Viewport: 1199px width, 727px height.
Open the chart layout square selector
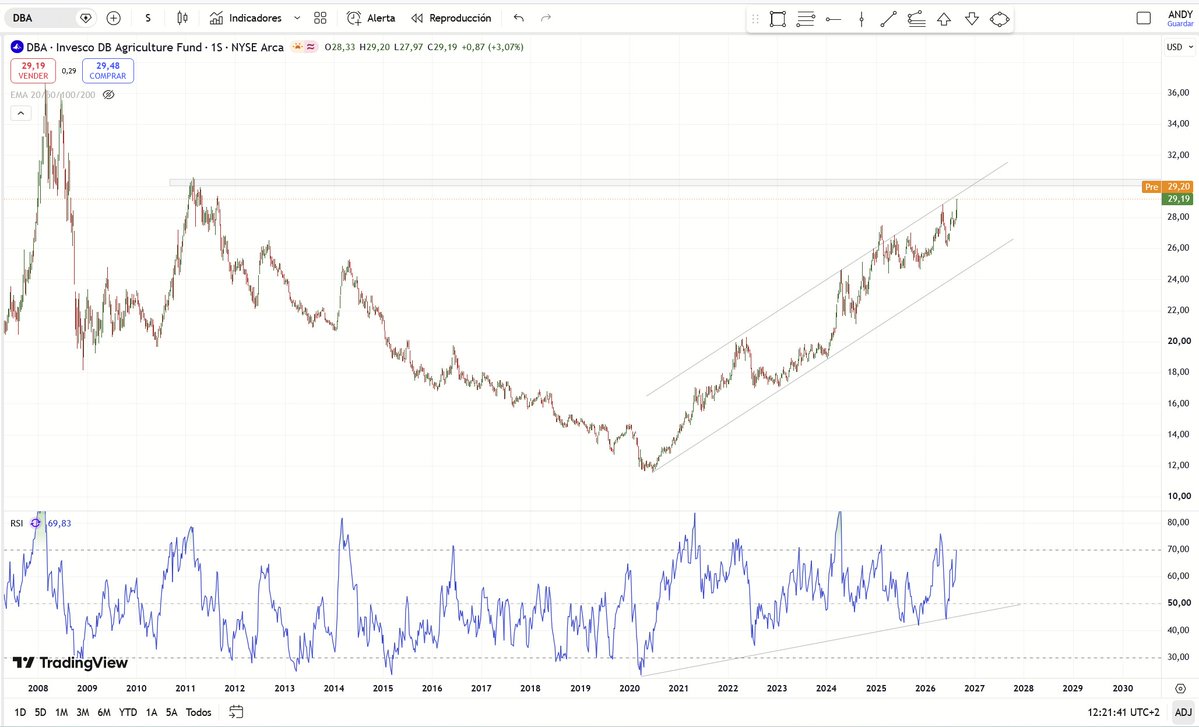(1143, 18)
